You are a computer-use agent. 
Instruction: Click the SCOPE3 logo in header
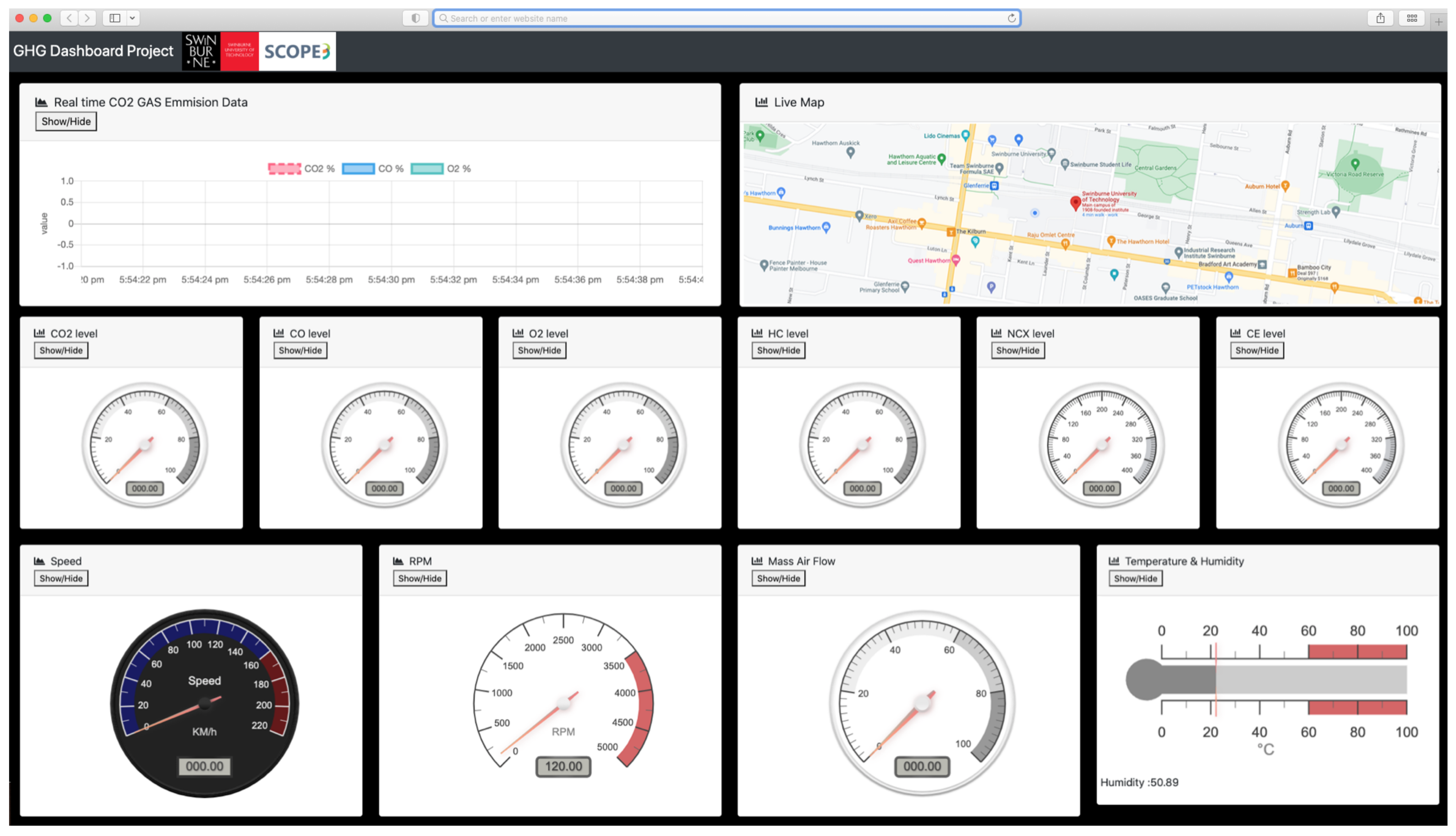point(297,51)
